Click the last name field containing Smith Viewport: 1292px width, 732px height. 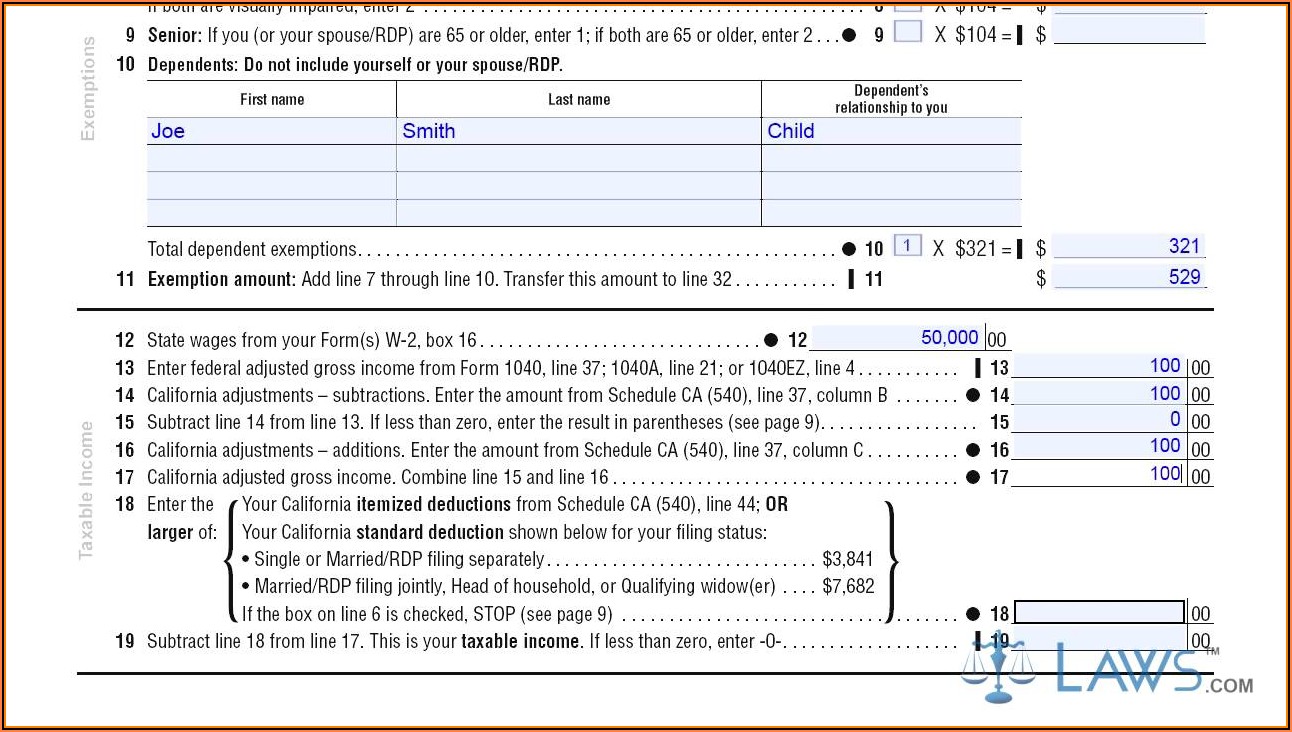coord(578,131)
